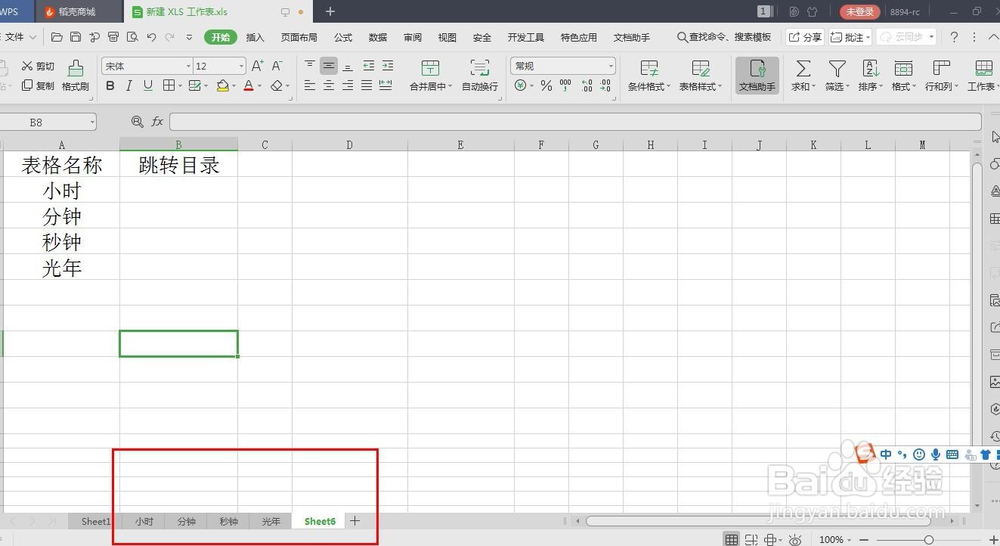The height and width of the screenshot is (546, 1000).
Task: Open the 宋体 font name dropdown
Action: tap(188, 66)
